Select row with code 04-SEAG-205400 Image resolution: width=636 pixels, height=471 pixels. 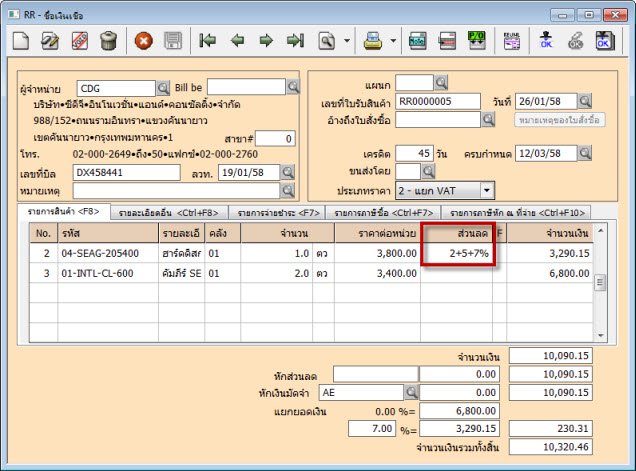(311, 254)
